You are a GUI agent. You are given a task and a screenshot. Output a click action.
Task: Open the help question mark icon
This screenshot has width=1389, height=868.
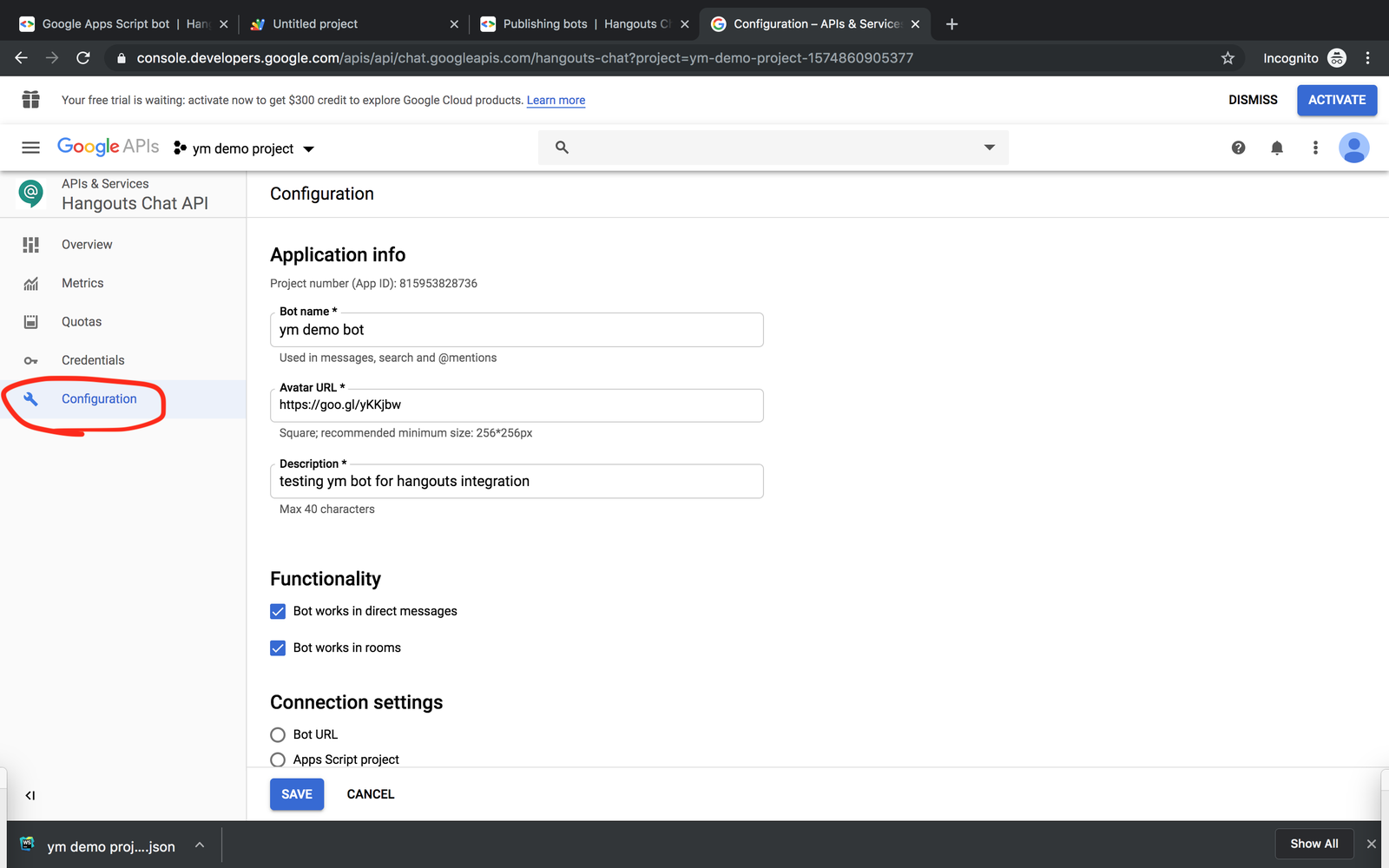[x=1238, y=148]
